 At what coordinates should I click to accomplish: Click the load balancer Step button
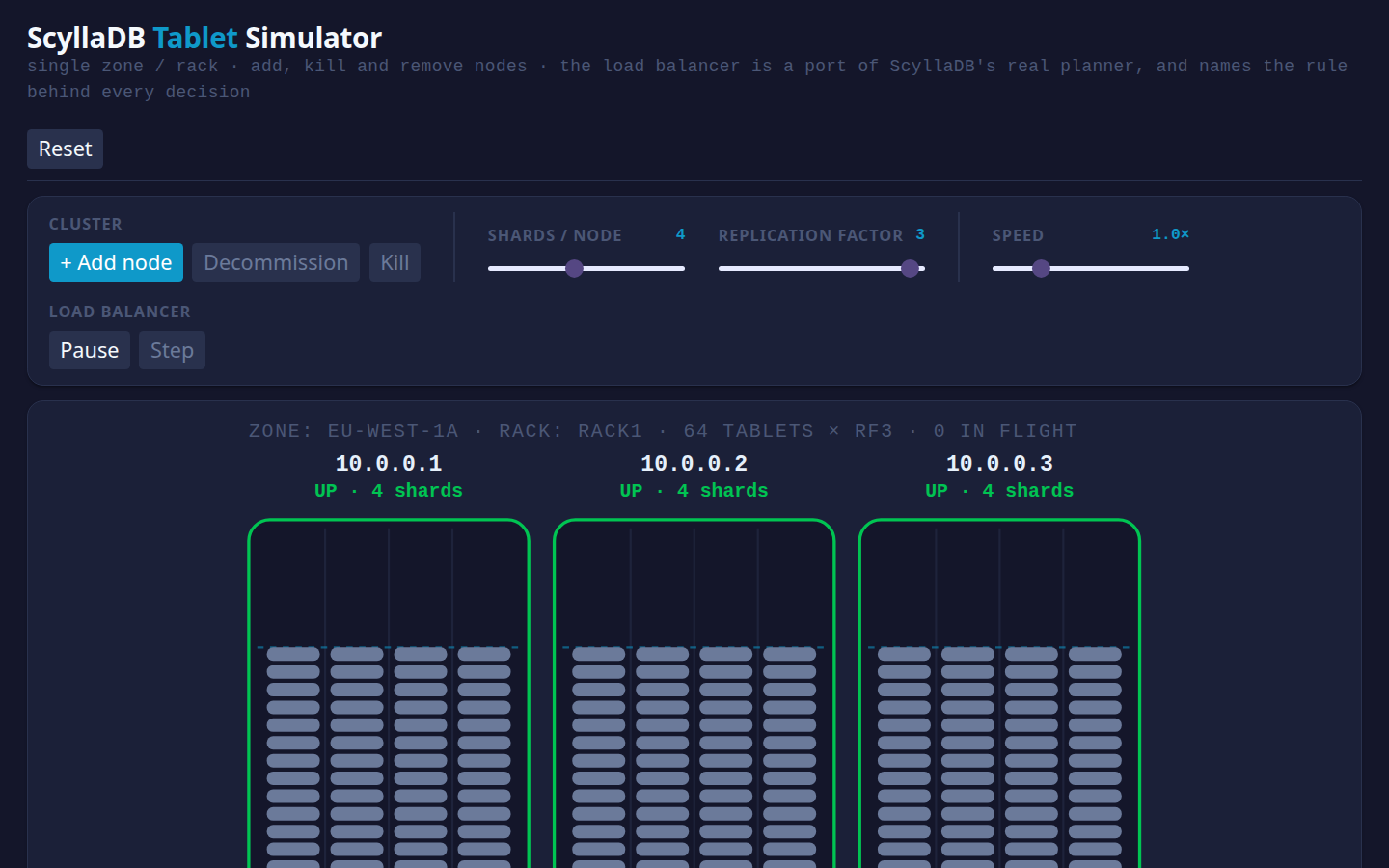pos(172,350)
